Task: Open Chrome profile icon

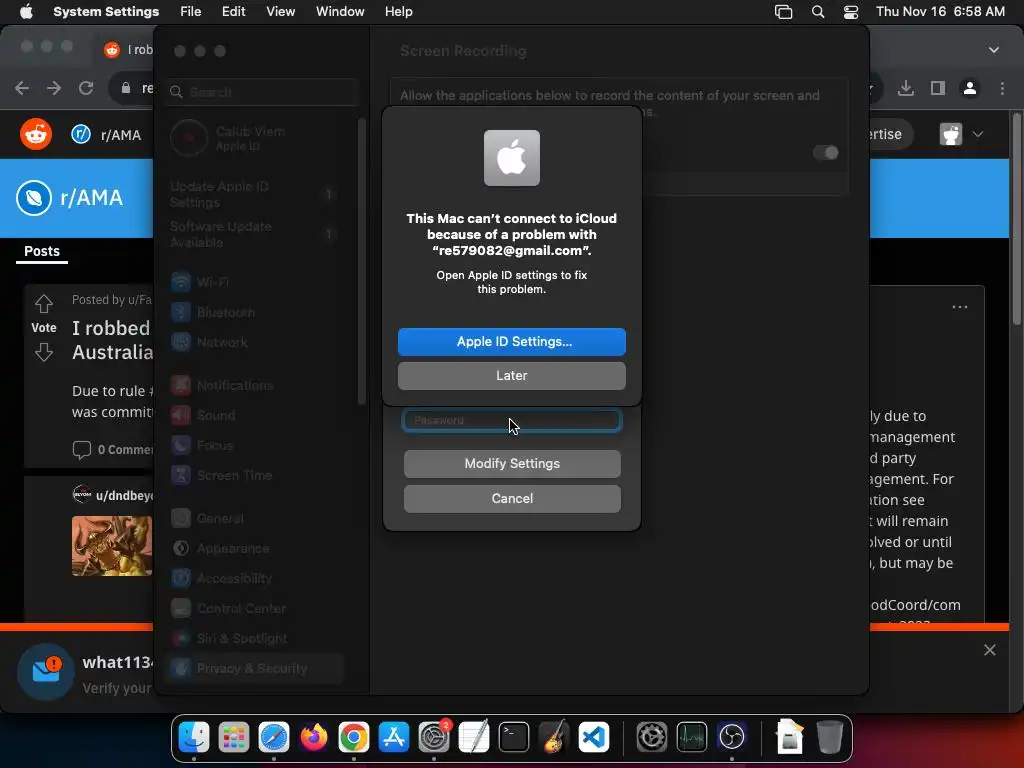Action: point(970,88)
